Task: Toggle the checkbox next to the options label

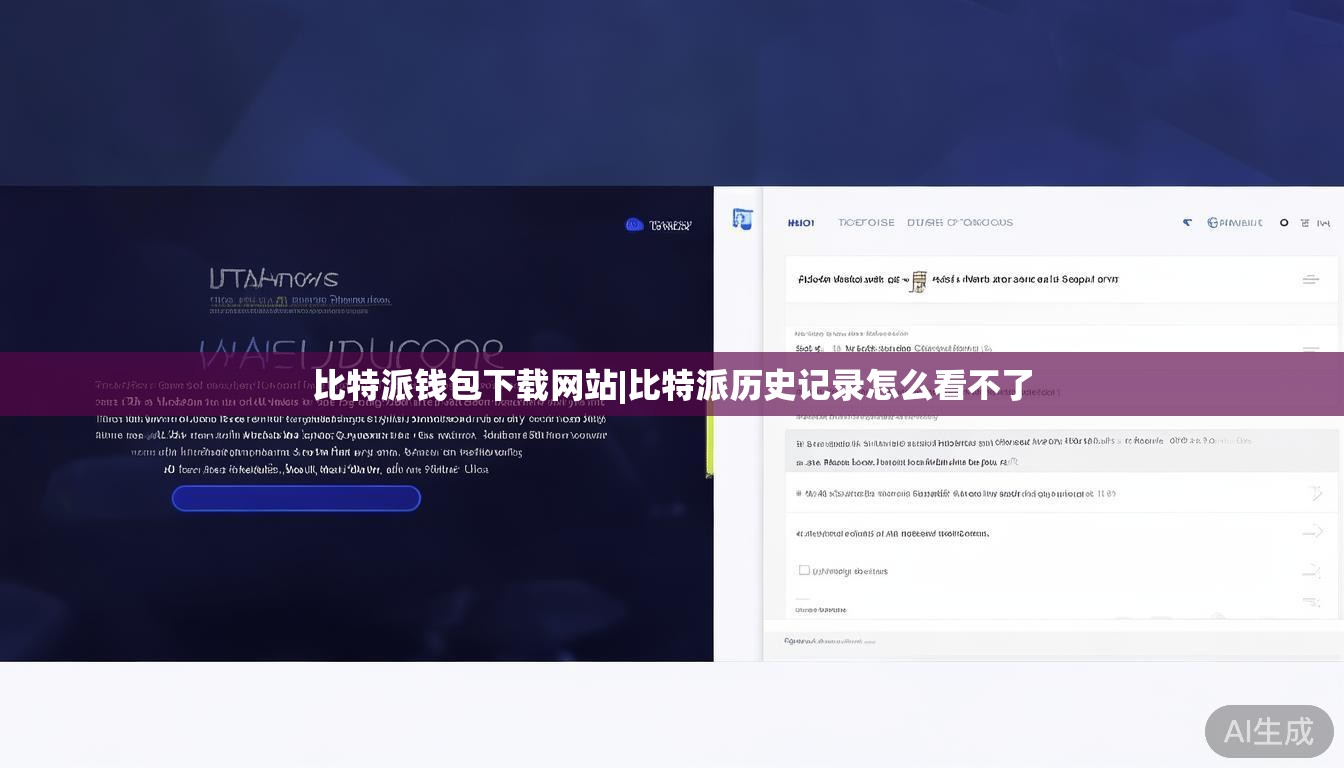Action: click(804, 569)
